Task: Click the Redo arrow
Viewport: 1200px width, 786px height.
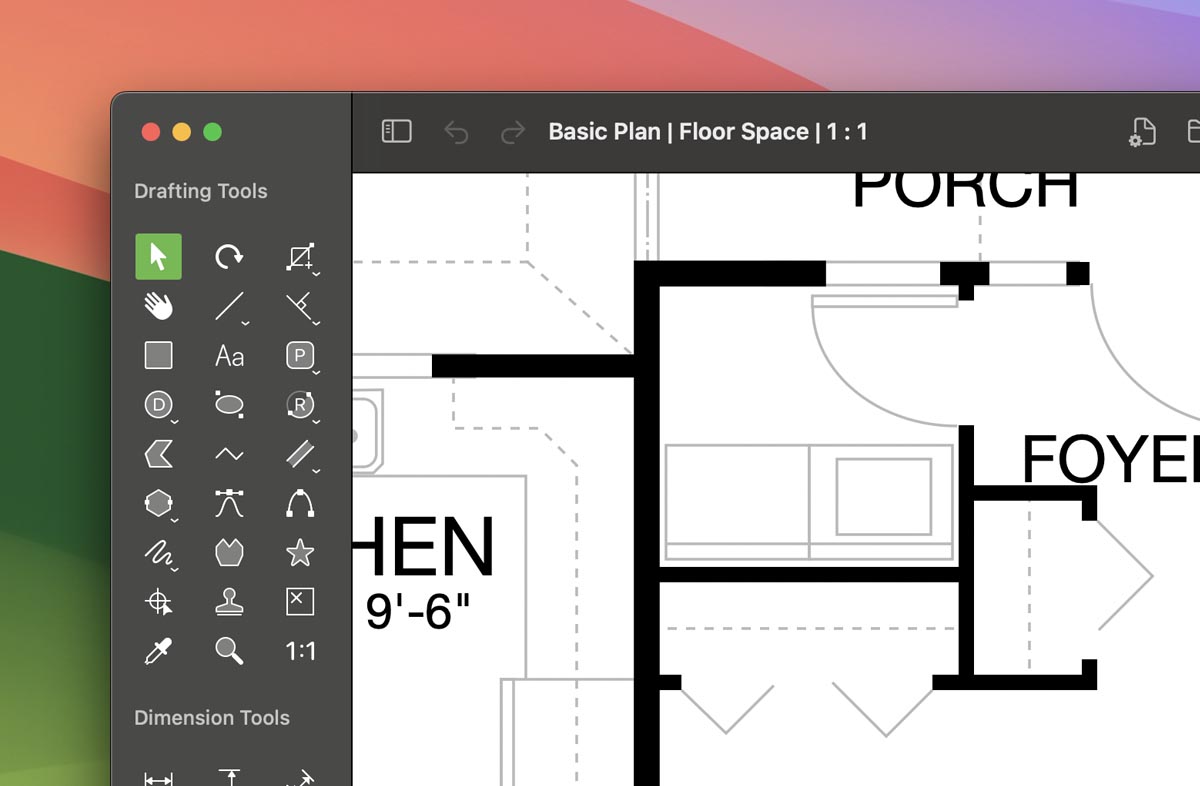Action: pyautogui.click(x=513, y=132)
